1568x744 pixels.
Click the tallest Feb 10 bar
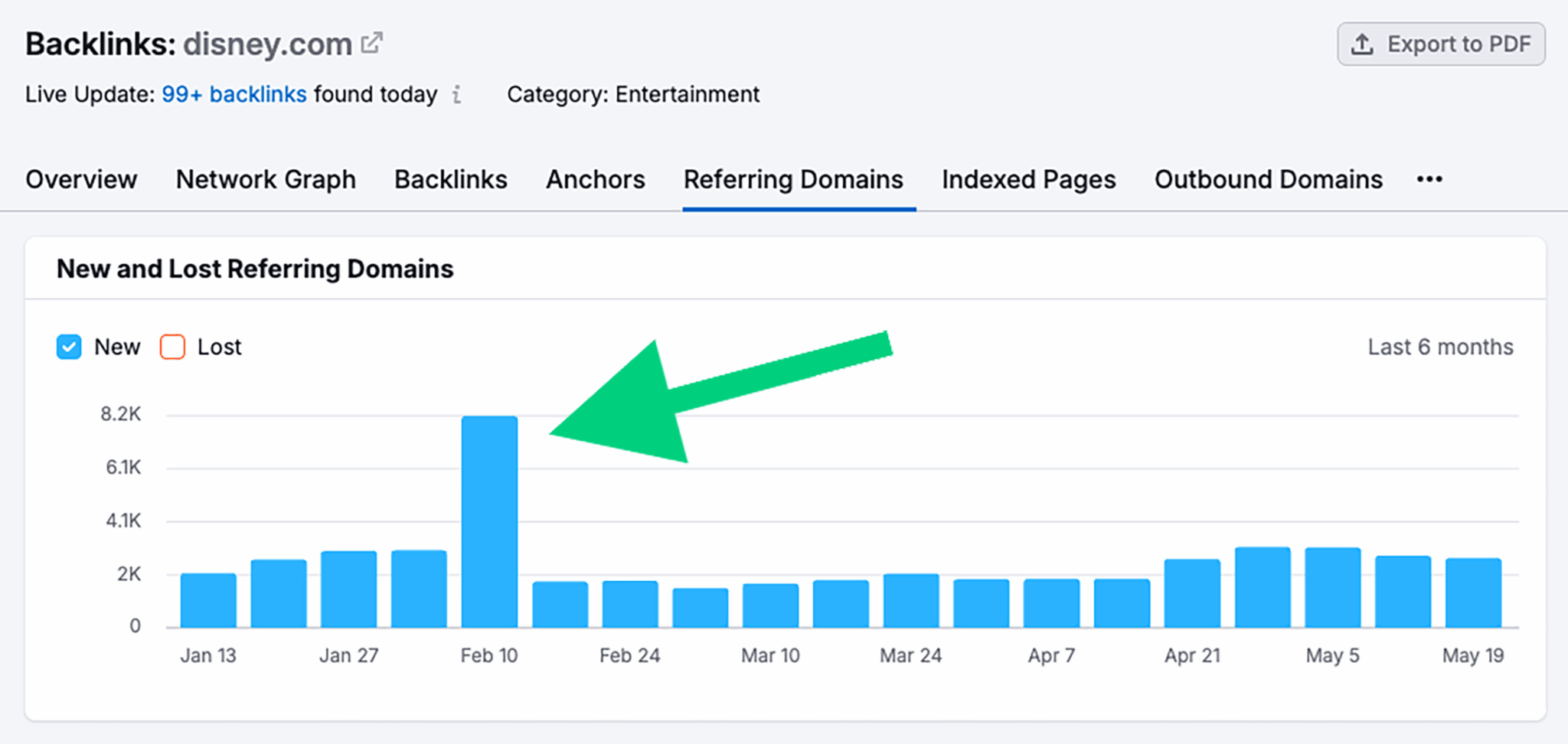490,513
